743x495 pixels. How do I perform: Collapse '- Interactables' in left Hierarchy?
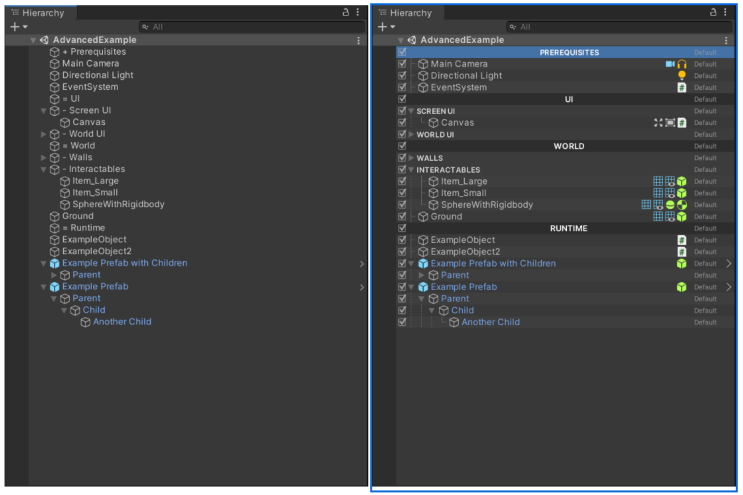pyautogui.click(x=44, y=170)
